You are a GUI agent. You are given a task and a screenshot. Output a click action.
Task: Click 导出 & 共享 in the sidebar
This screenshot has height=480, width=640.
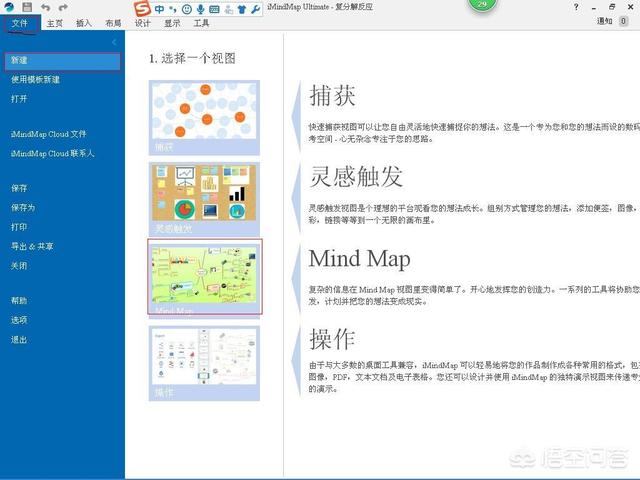[32, 246]
